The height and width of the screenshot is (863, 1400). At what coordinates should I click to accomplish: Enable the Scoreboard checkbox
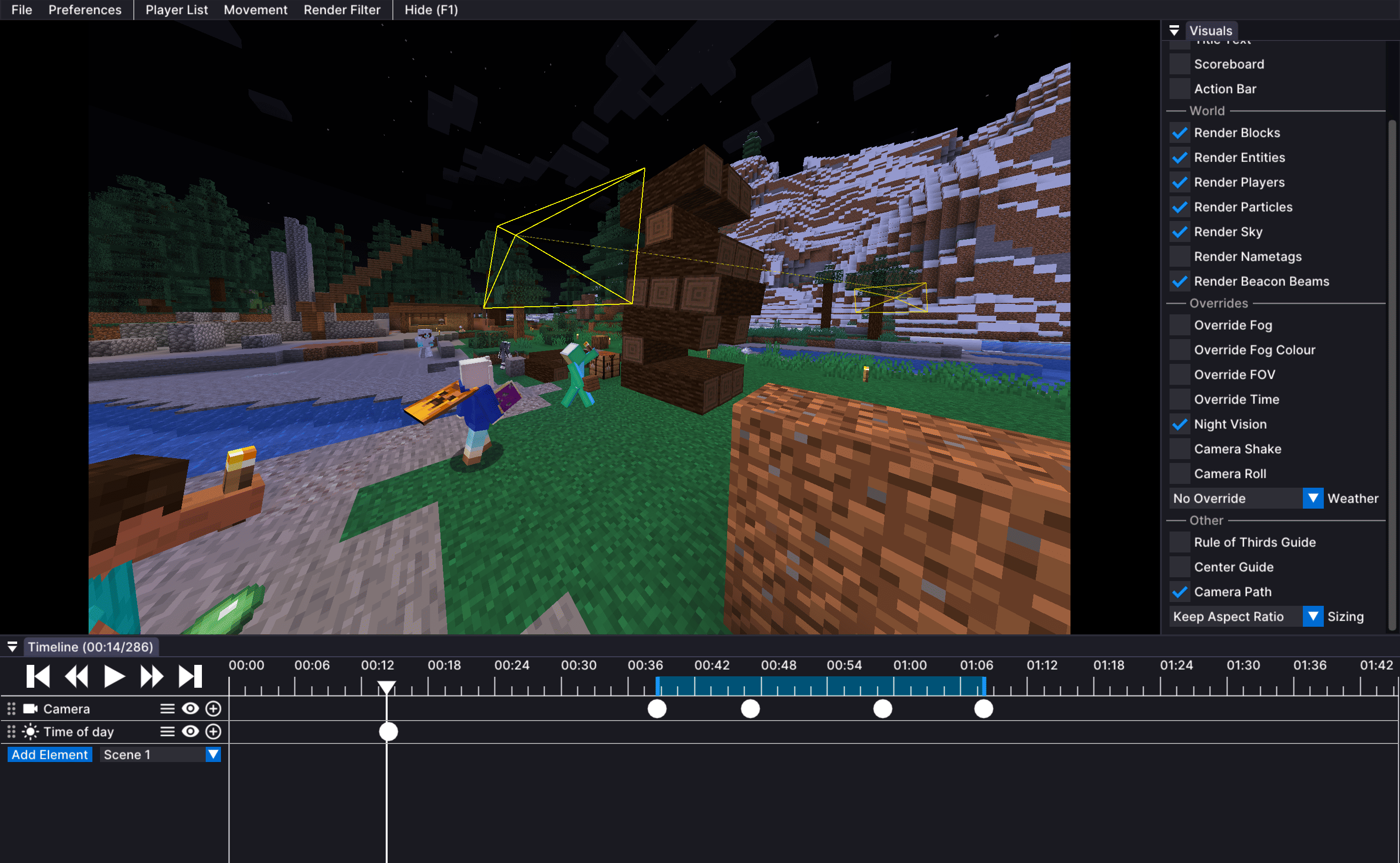[x=1179, y=64]
